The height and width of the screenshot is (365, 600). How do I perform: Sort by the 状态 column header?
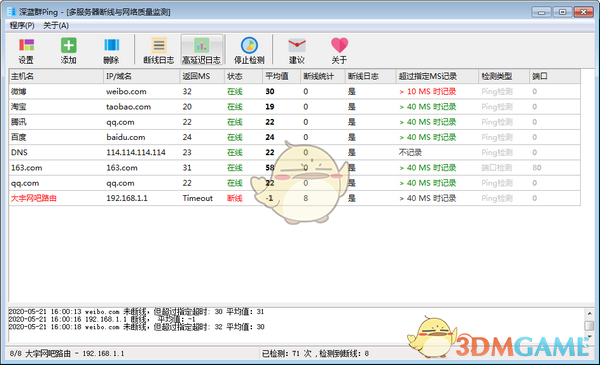click(x=243, y=76)
